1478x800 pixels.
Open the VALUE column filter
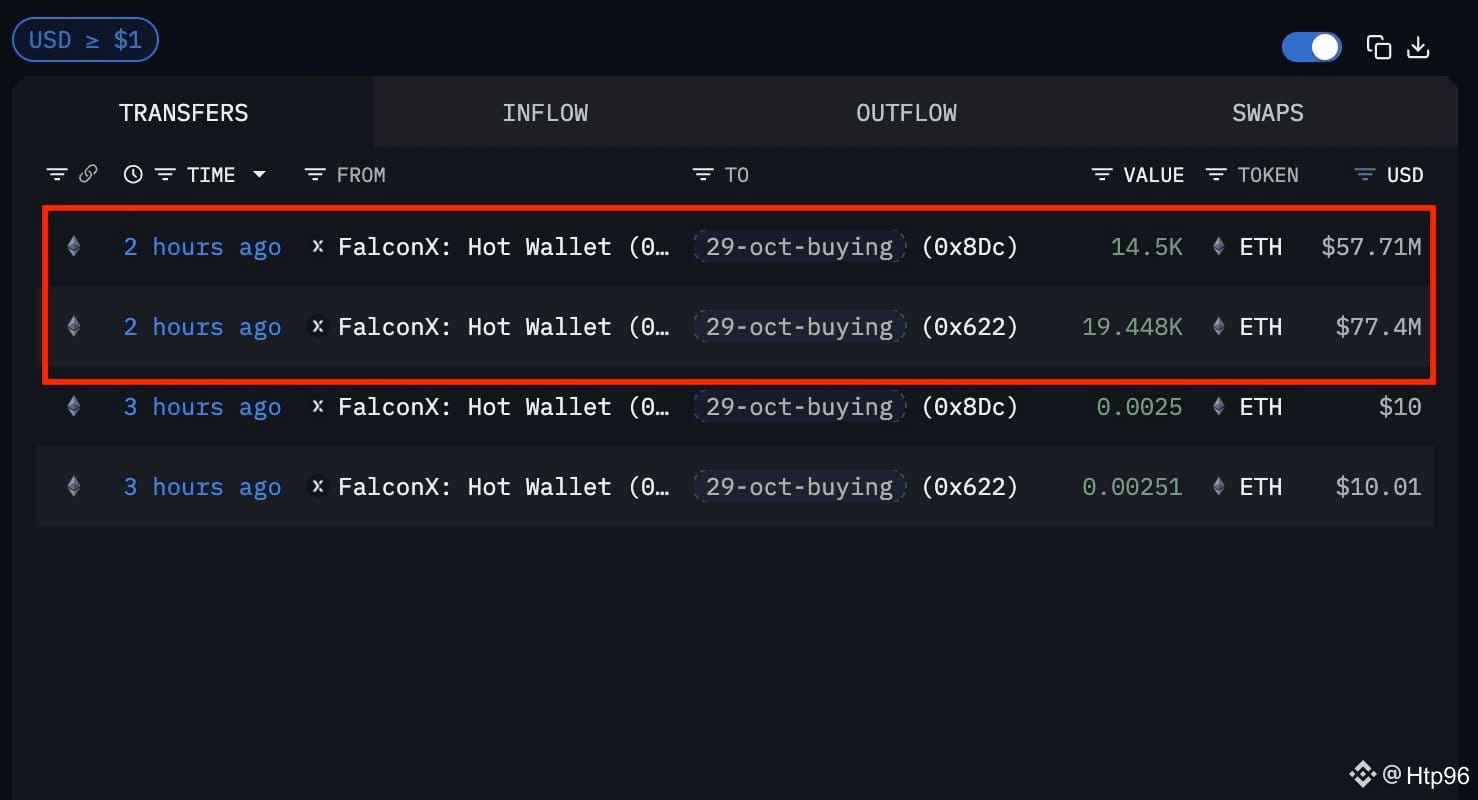click(x=1102, y=175)
